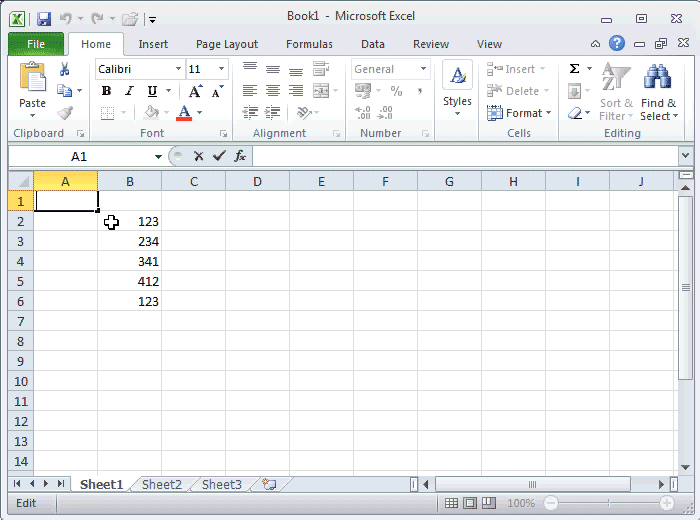Click the Save icon in quick access toolbar
Viewport: 700px width, 520px height.
[44, 18]
